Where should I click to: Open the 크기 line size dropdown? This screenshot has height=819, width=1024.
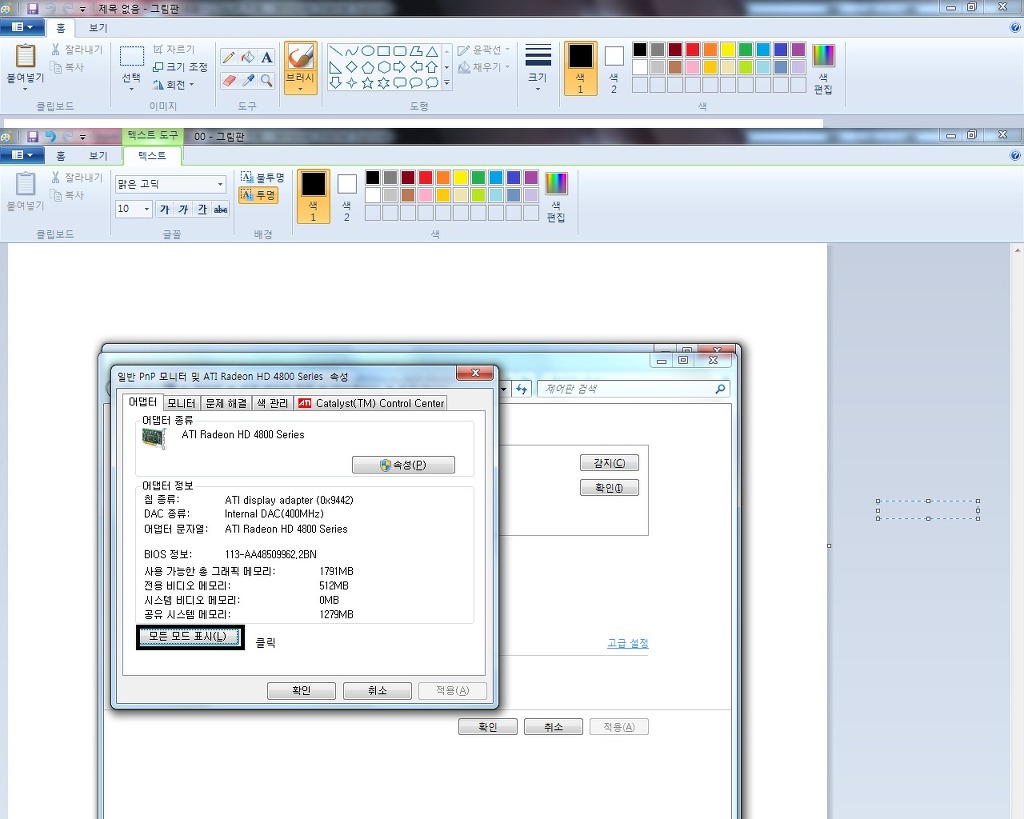pos(537,67)
